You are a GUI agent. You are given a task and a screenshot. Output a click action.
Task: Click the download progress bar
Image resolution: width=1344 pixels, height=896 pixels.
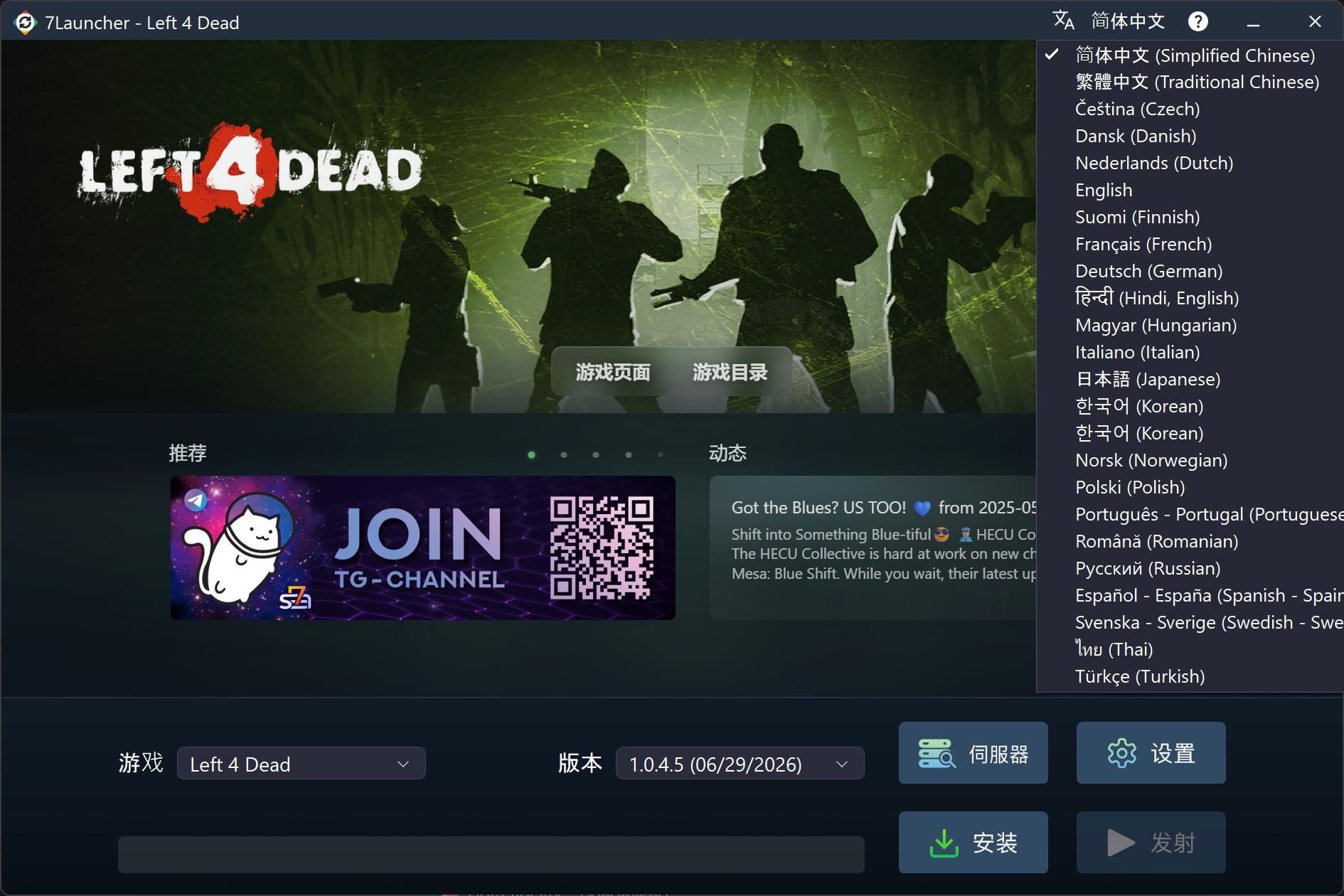click(x=491, y=855)
